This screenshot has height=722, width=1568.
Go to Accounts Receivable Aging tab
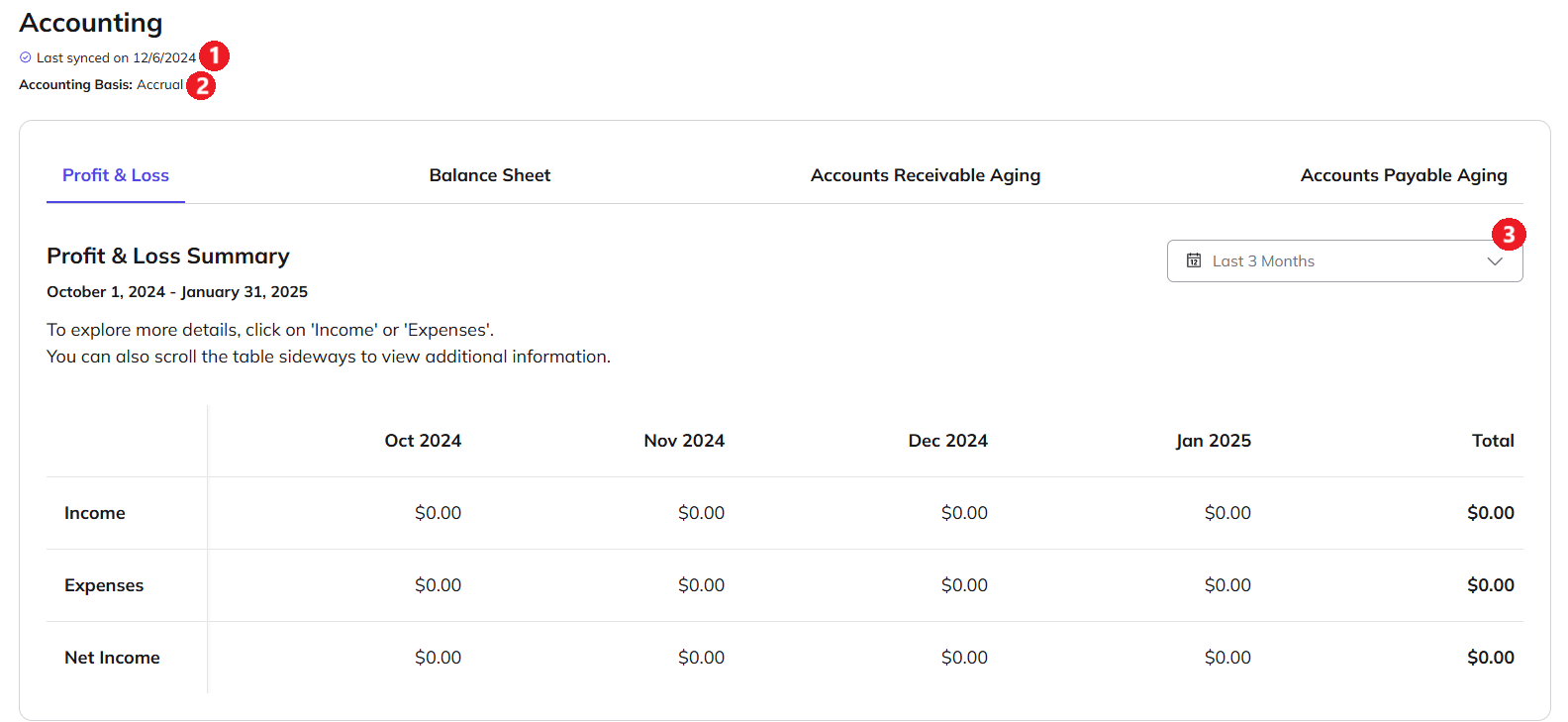[x=926, y=175]
